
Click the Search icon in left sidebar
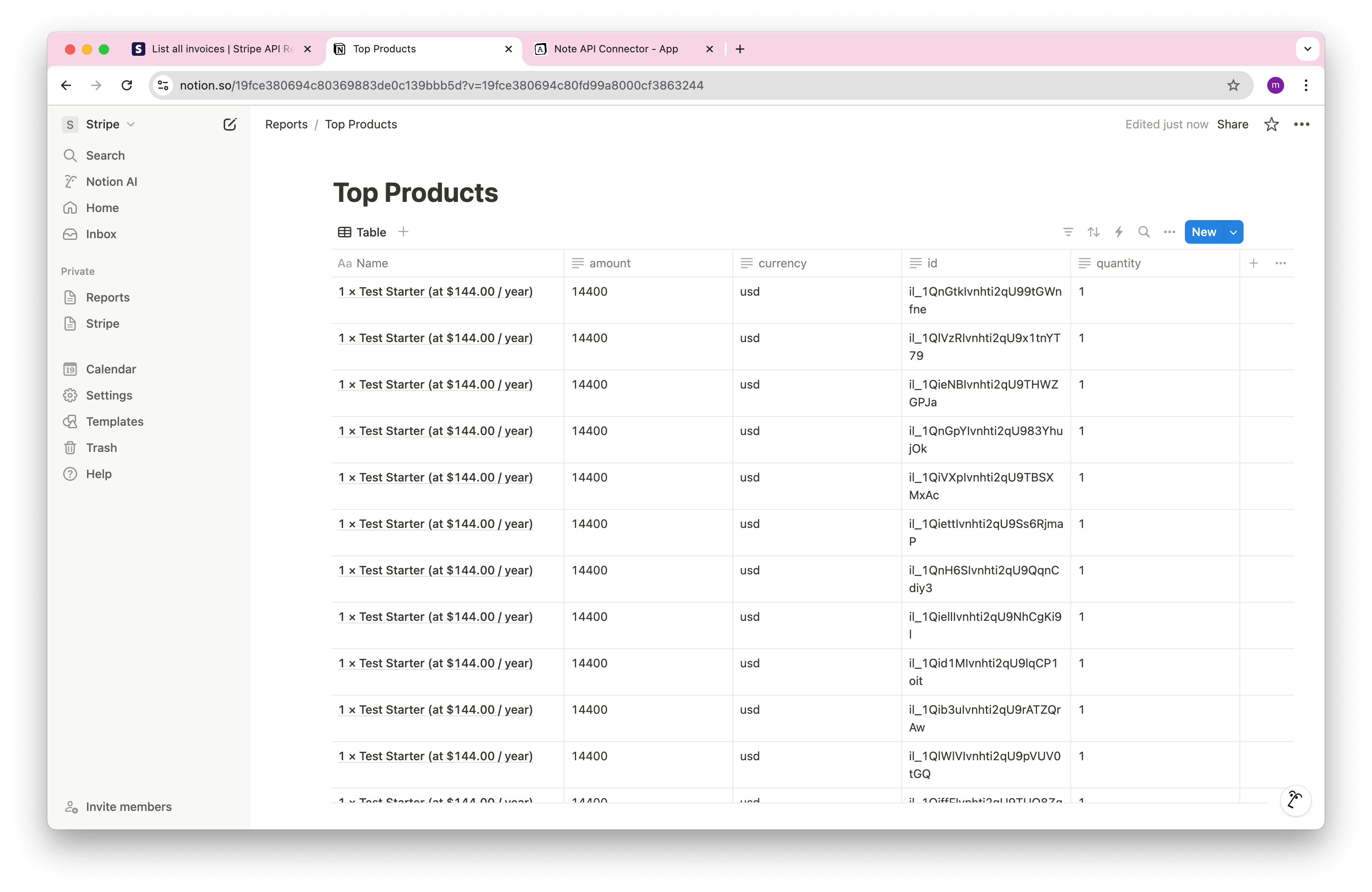point(72,155)
